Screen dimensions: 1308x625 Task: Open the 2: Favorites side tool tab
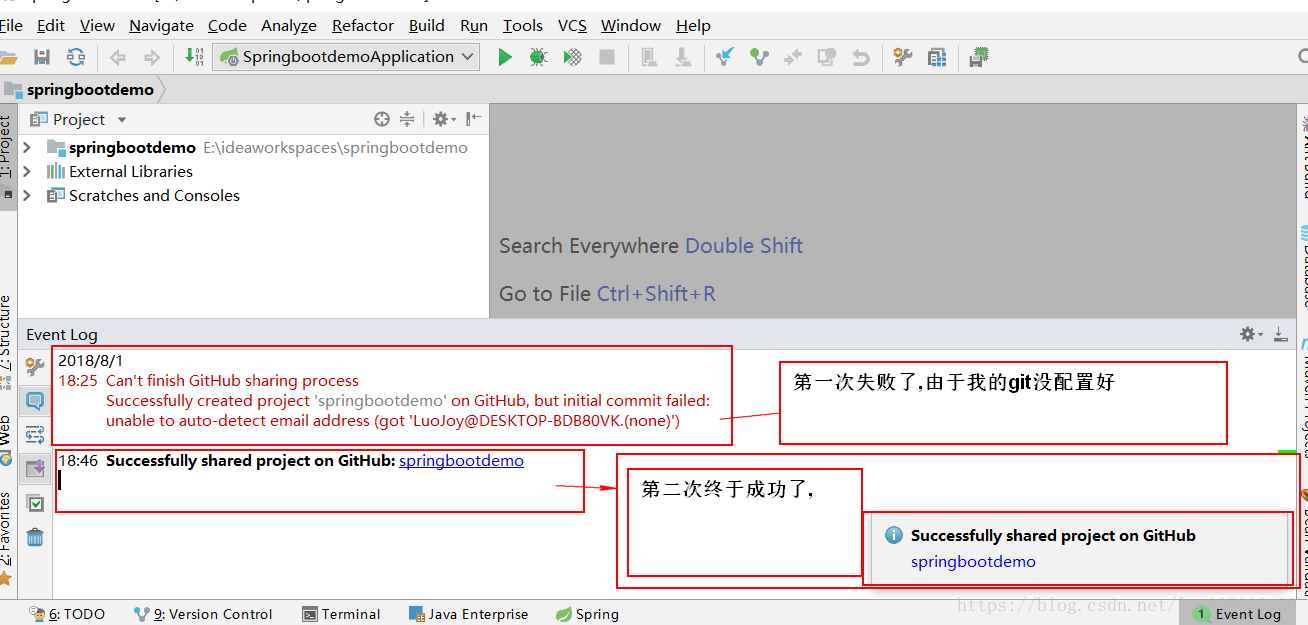(7, 537)
